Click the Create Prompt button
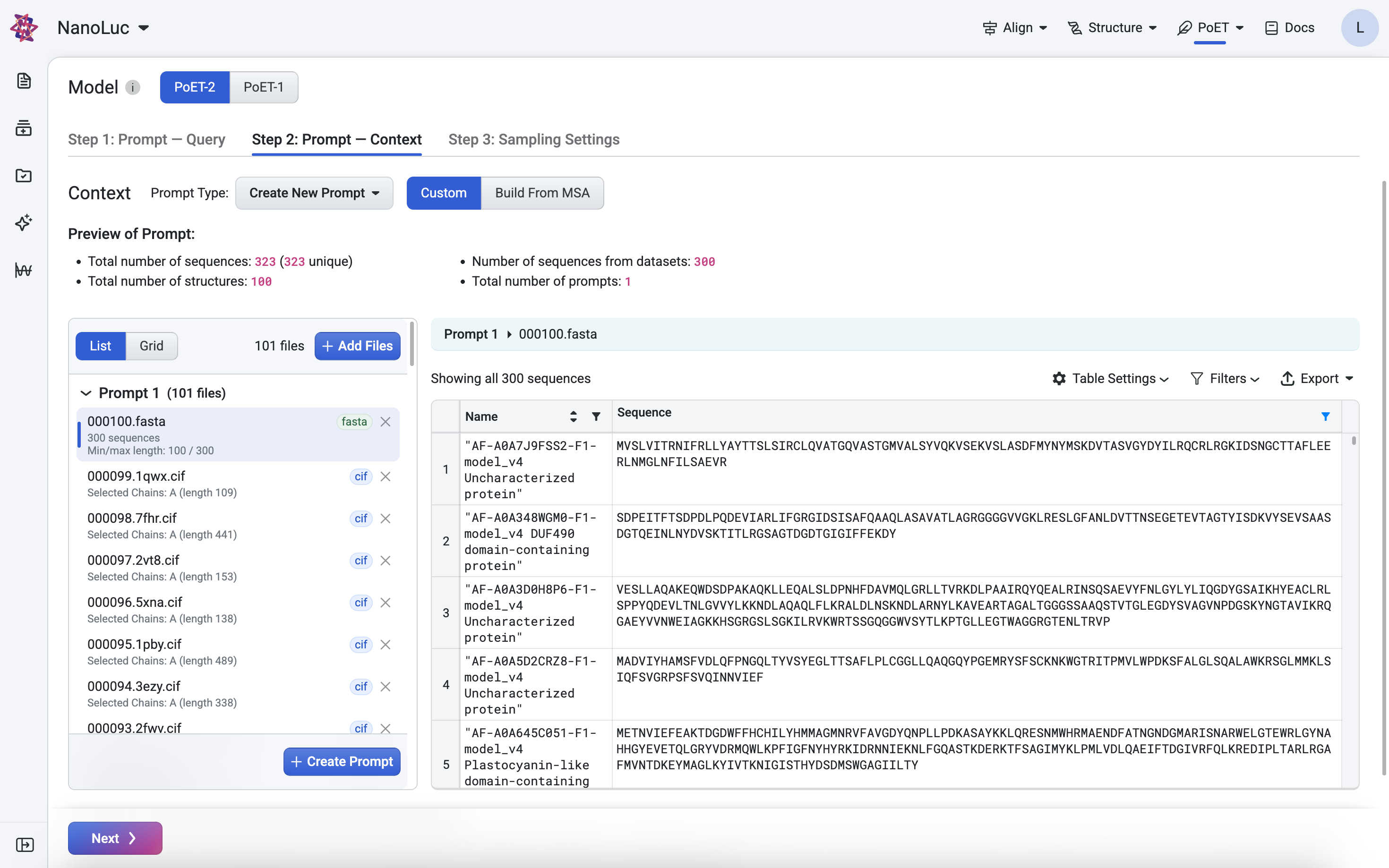The height and width of the screenshot is (868, 1389). pos(342,762)
